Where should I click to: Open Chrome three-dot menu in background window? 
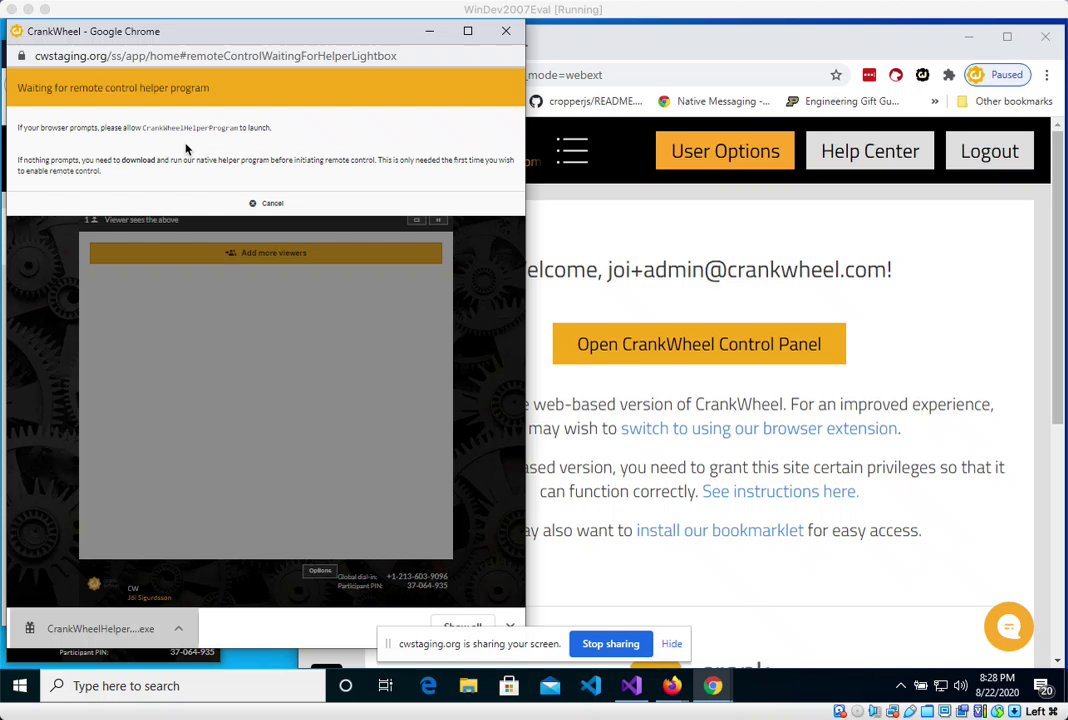click(x=1047, y=75)
